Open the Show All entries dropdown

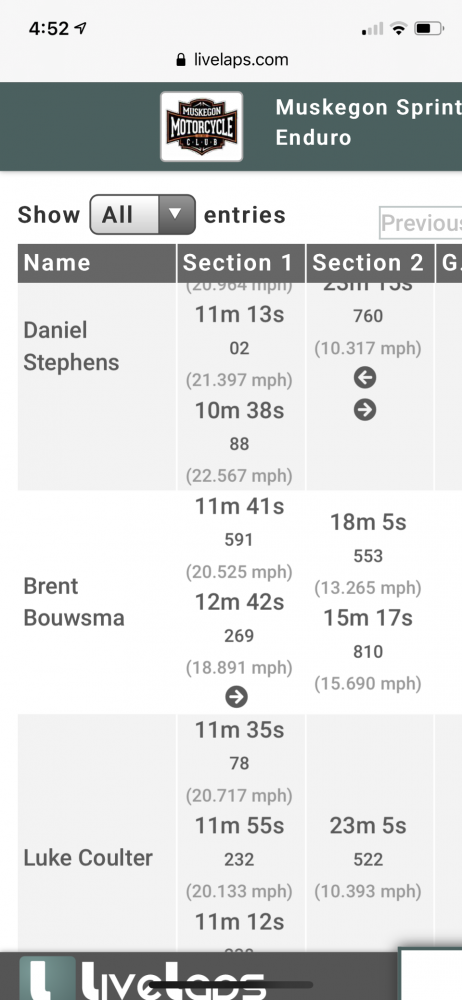pos(142,215)
